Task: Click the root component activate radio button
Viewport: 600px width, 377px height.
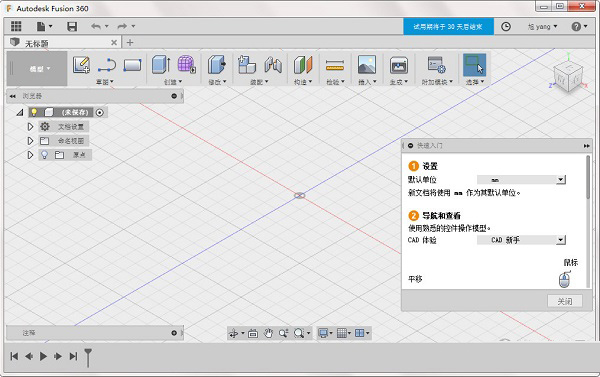Action: [100, 113]
